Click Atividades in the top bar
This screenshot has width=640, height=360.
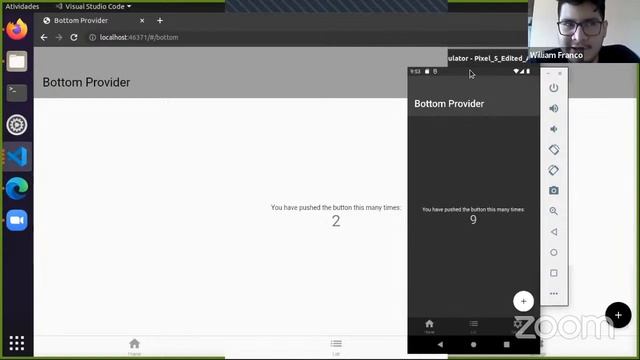(x=22, y=7)
